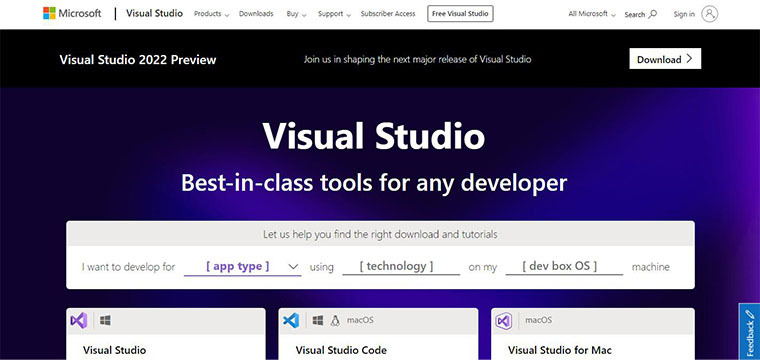Viewport: 760px width, 360px height.
Task: Open the Visual Studio brand link
Action: pos(154,14)
